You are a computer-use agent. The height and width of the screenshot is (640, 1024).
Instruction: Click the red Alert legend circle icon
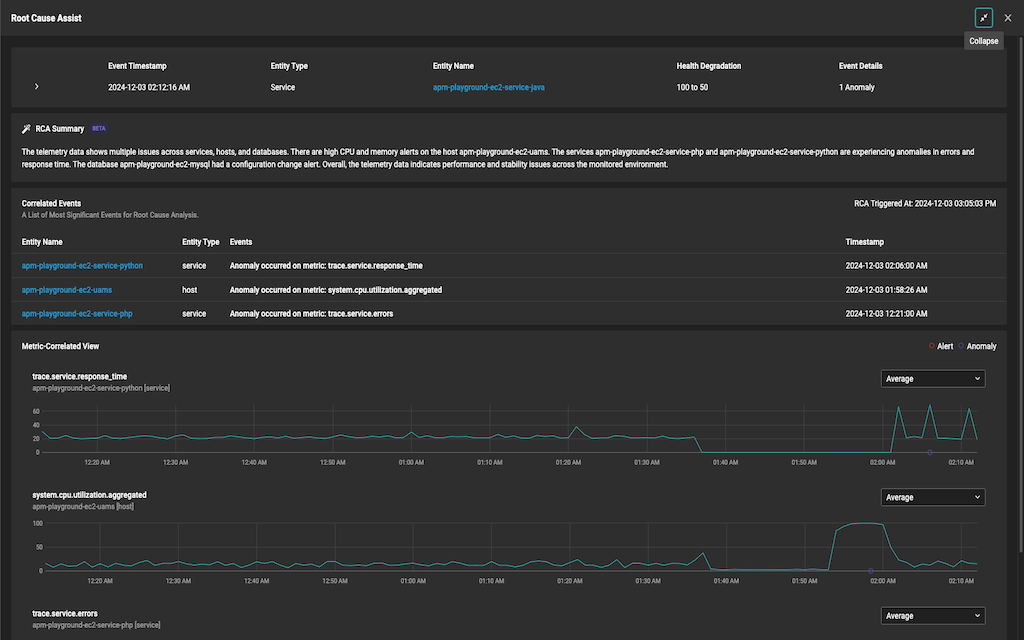point(932,345)
